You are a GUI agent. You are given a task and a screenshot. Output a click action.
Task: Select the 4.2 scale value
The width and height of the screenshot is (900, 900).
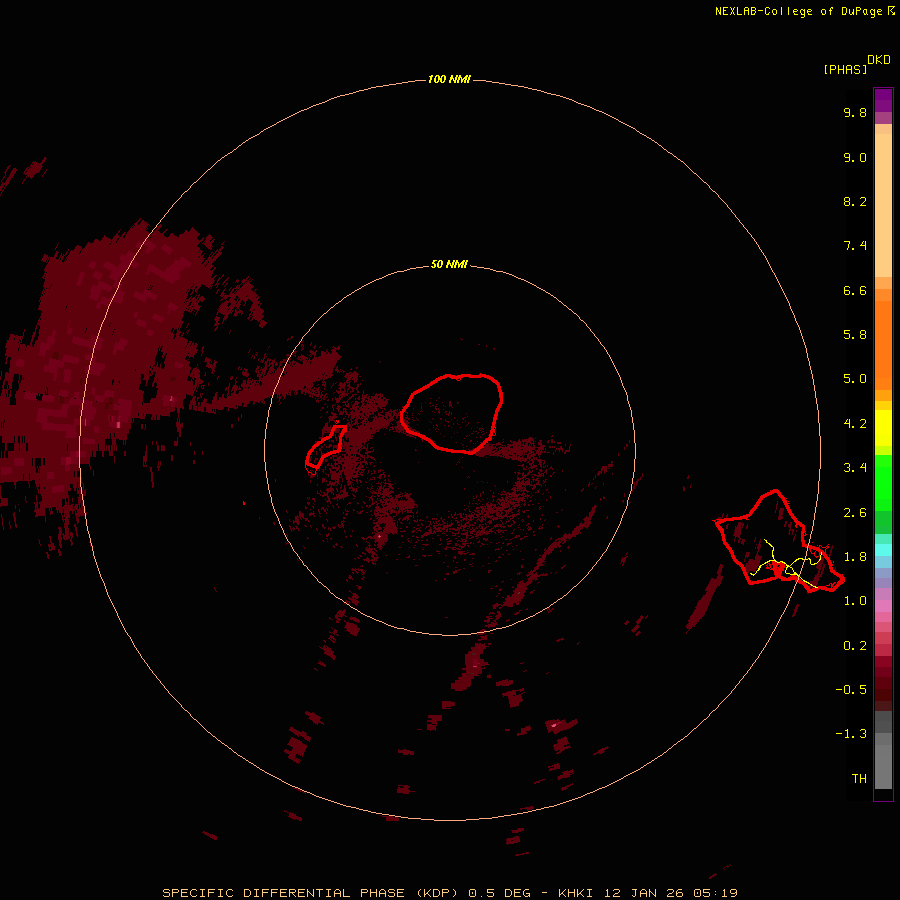pyautogui.click(x=855, y=424)
